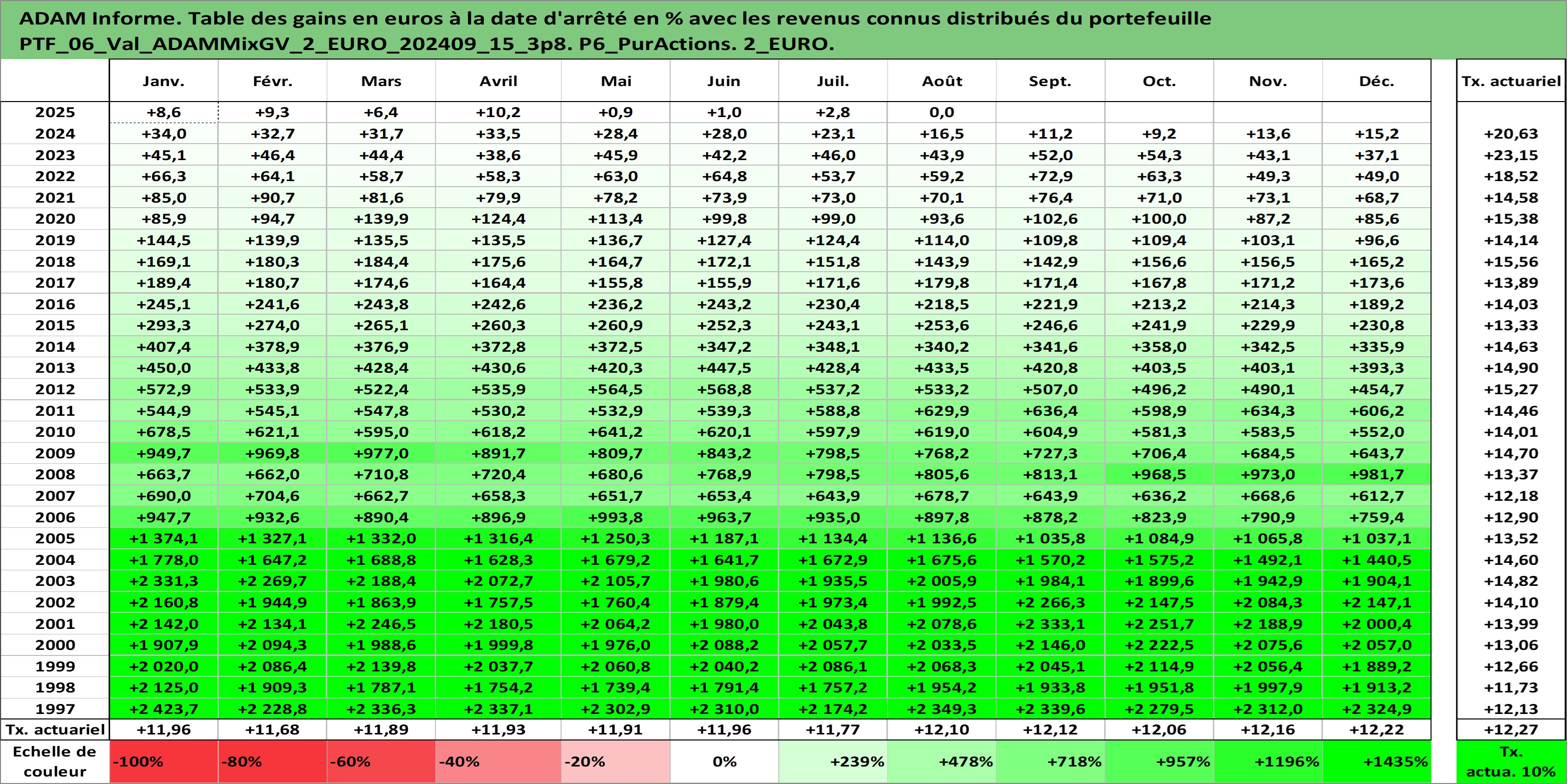Click the Echelle de couleur label
Viewport: 1567px width, 784px height.
click(x=55, y=761)
